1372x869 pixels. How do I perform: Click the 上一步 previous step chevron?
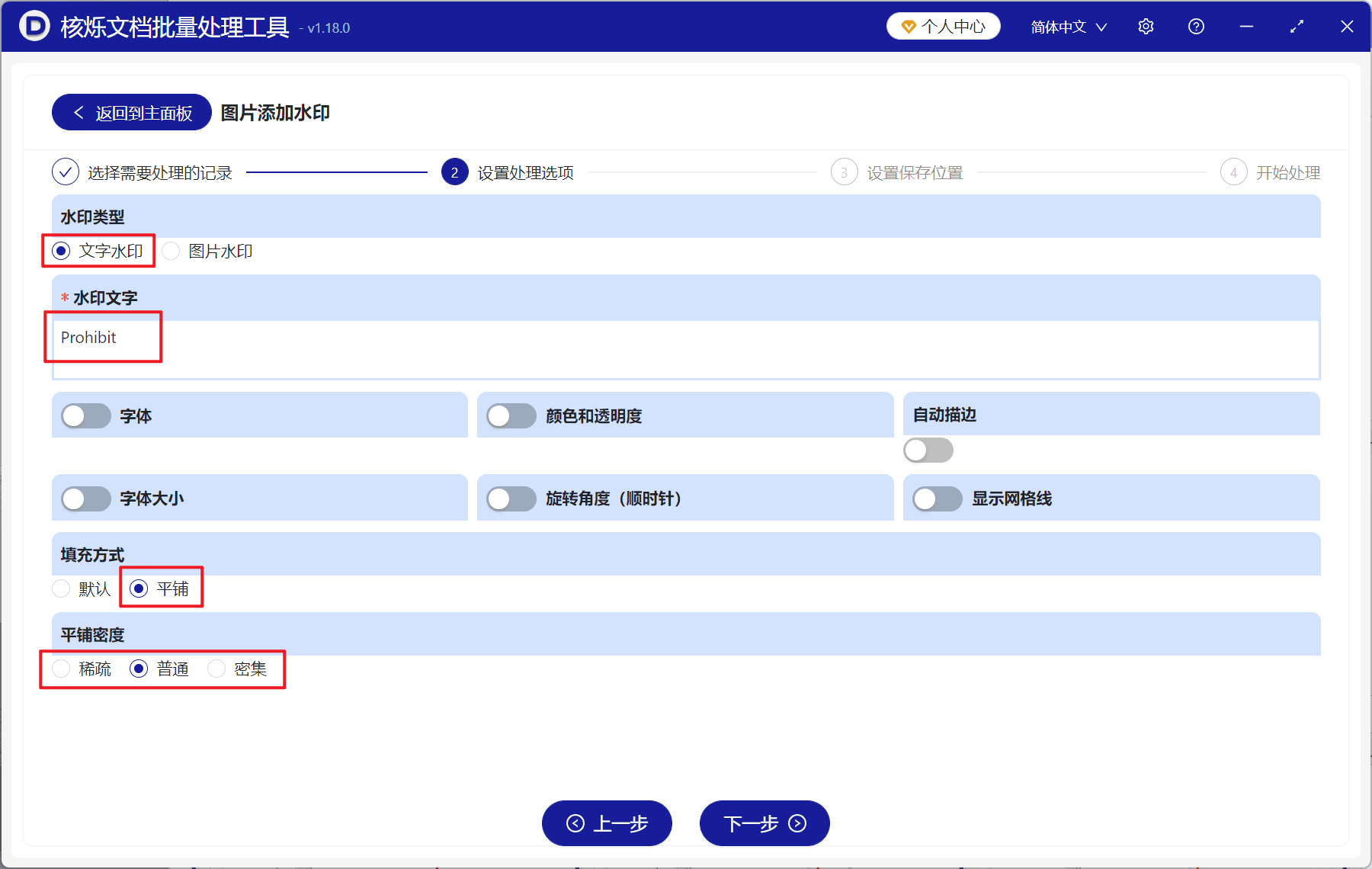575,824
